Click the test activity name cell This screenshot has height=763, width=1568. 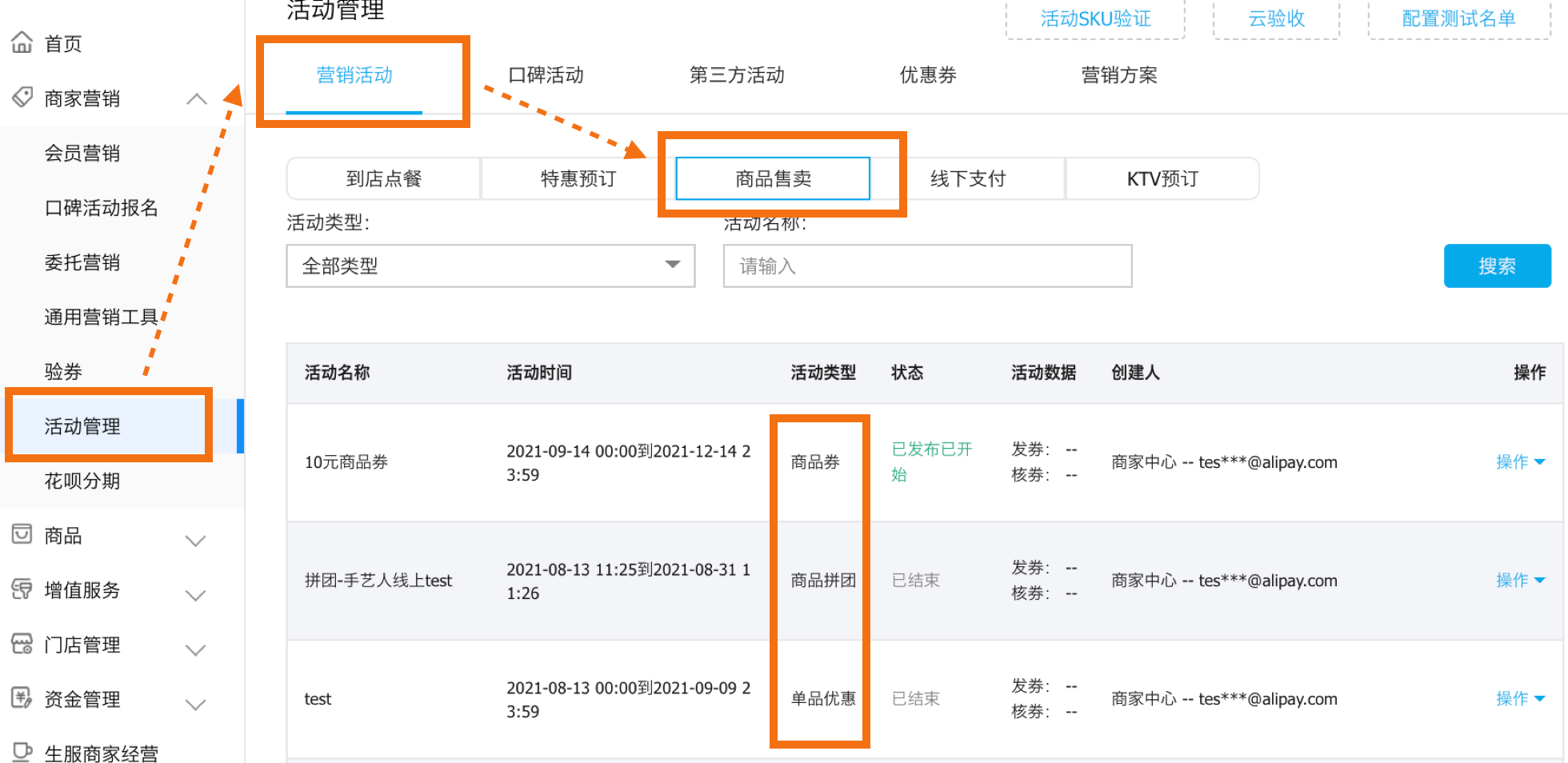318,698
